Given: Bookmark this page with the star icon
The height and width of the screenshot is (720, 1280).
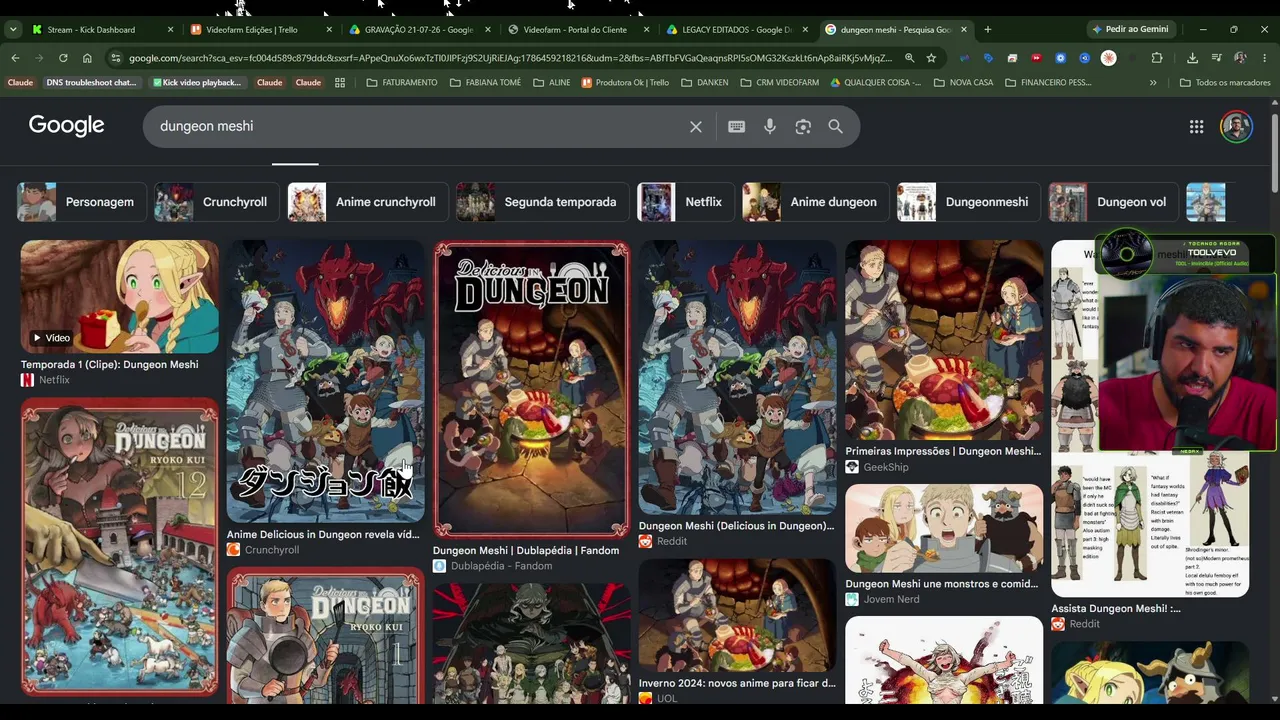Looking at the screenshot, I should [x=931, y=58].
